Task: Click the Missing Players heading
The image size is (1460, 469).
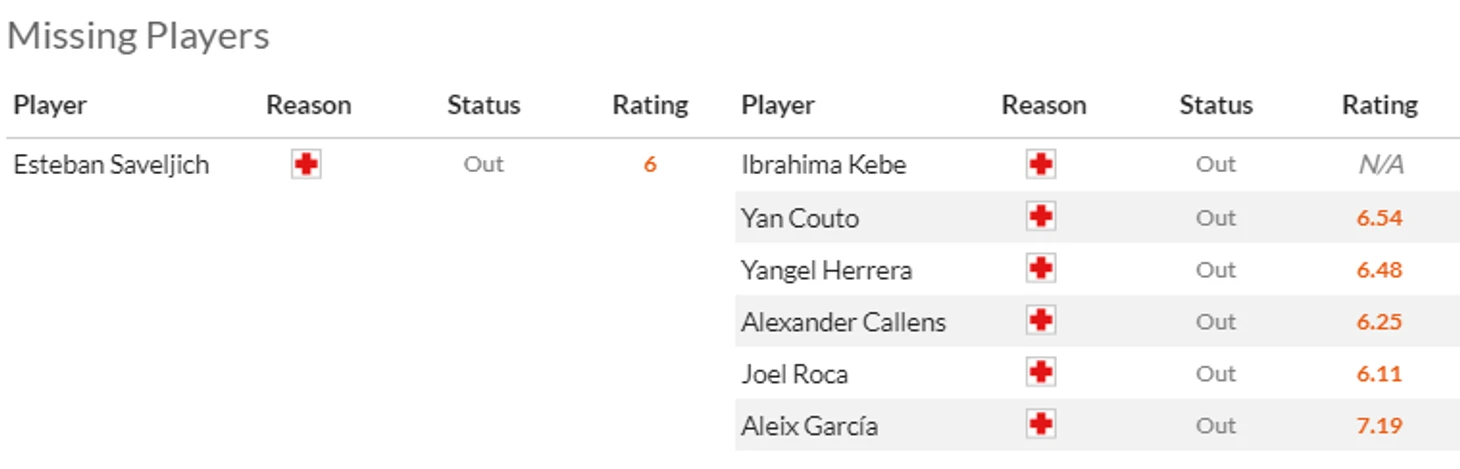Action: pyautogui.click(x=138, y=36)
